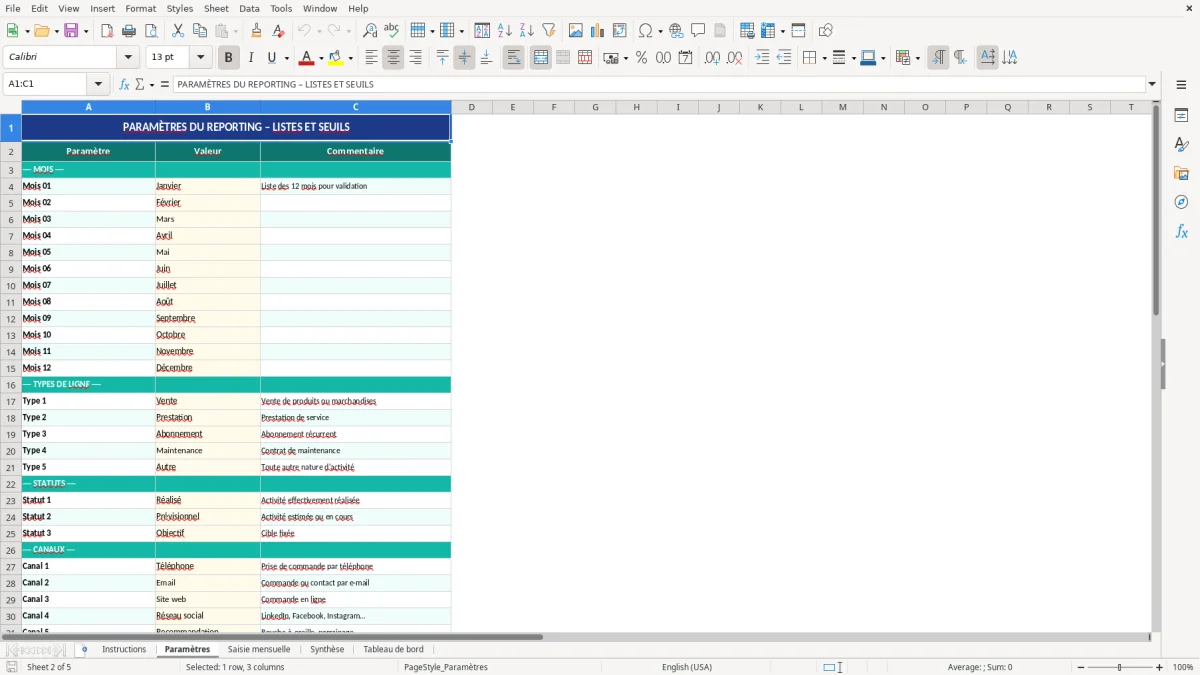Click the zoom slider
Image resolution: width=1200 pixels, height=675 pixels.
tap(1120, 667)
